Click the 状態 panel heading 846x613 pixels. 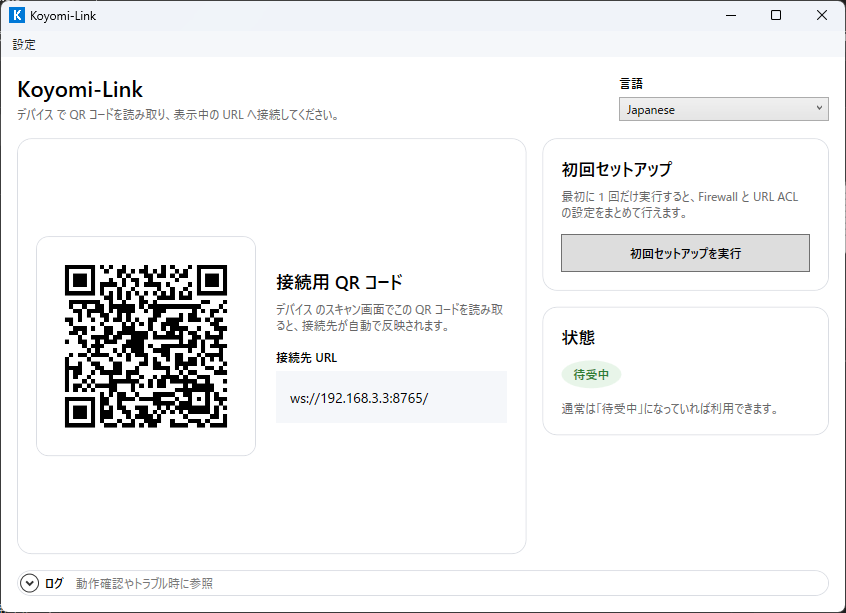(578, 338)
